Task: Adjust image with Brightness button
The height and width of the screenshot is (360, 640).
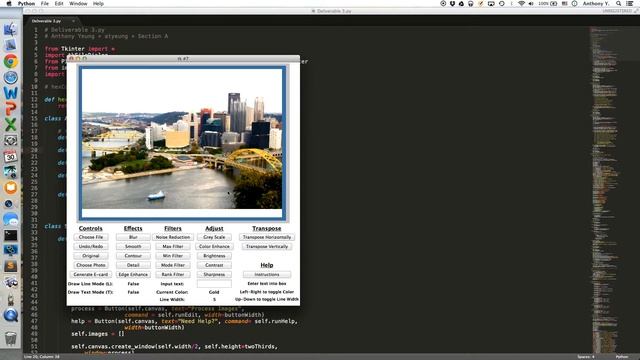Action: point(214,256)
